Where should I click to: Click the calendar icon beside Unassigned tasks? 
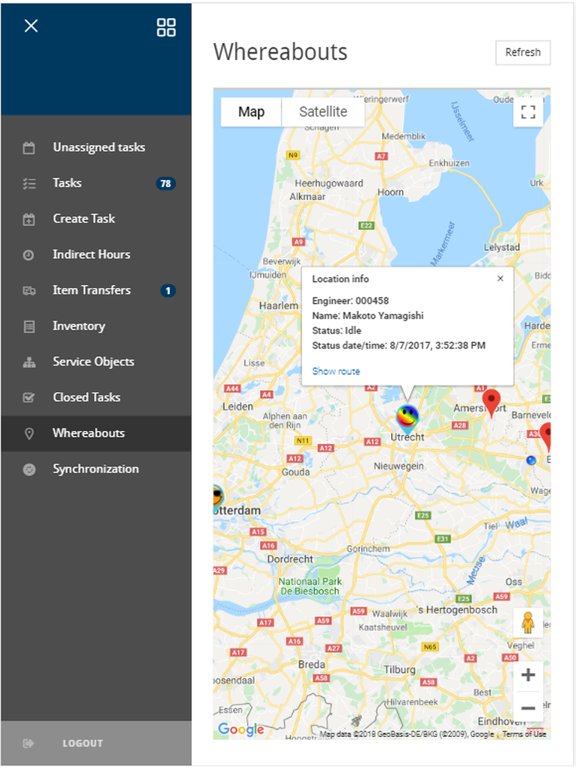click(29, 147)
